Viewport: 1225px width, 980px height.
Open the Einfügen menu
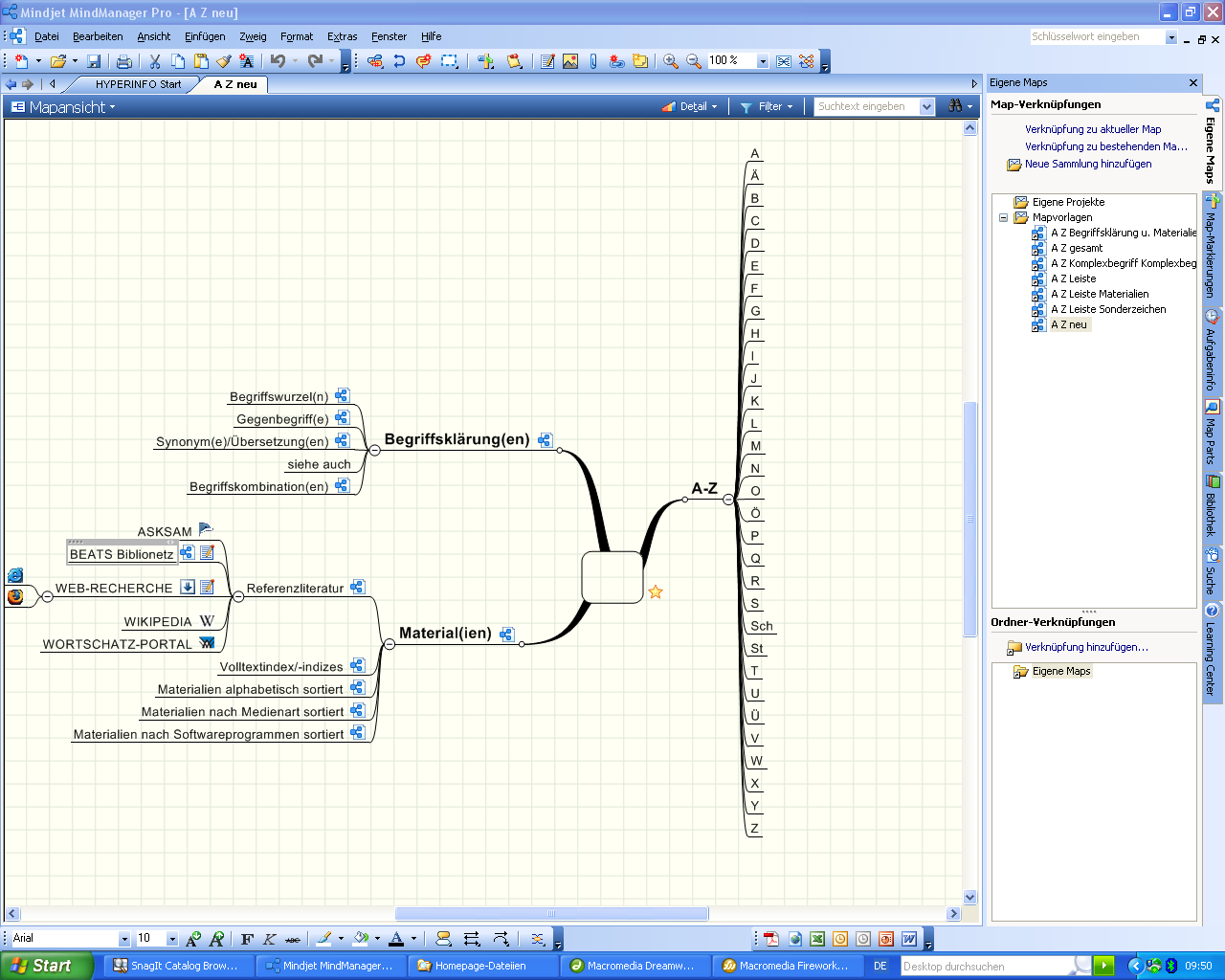[205, 36]
